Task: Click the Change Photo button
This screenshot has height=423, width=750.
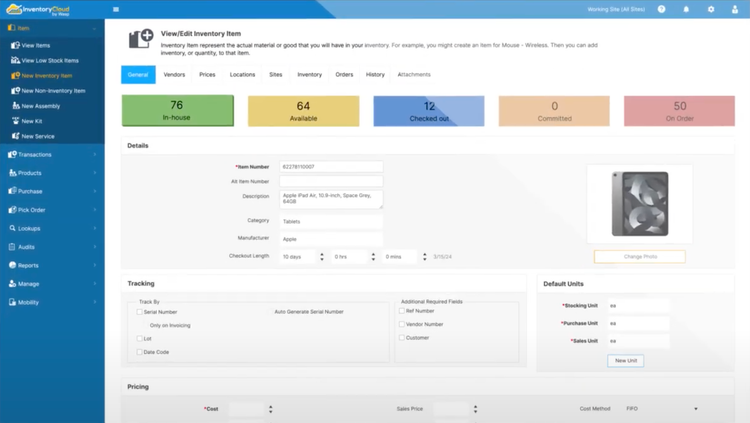Action: pos(640,256)
